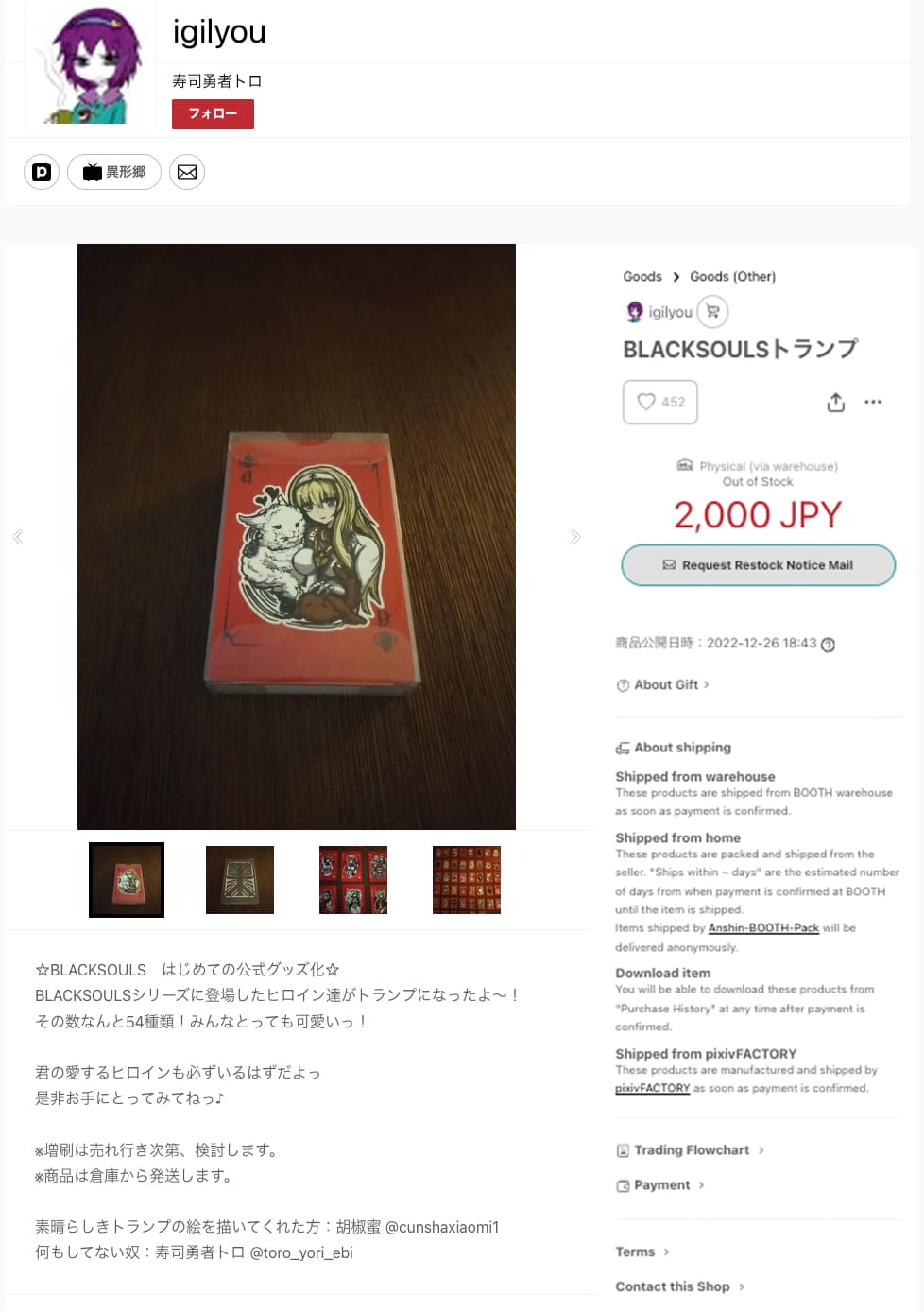Open the Anshin-BOOTH-Pack link
The image size is (924, 1312).
(x=763, y=928)
